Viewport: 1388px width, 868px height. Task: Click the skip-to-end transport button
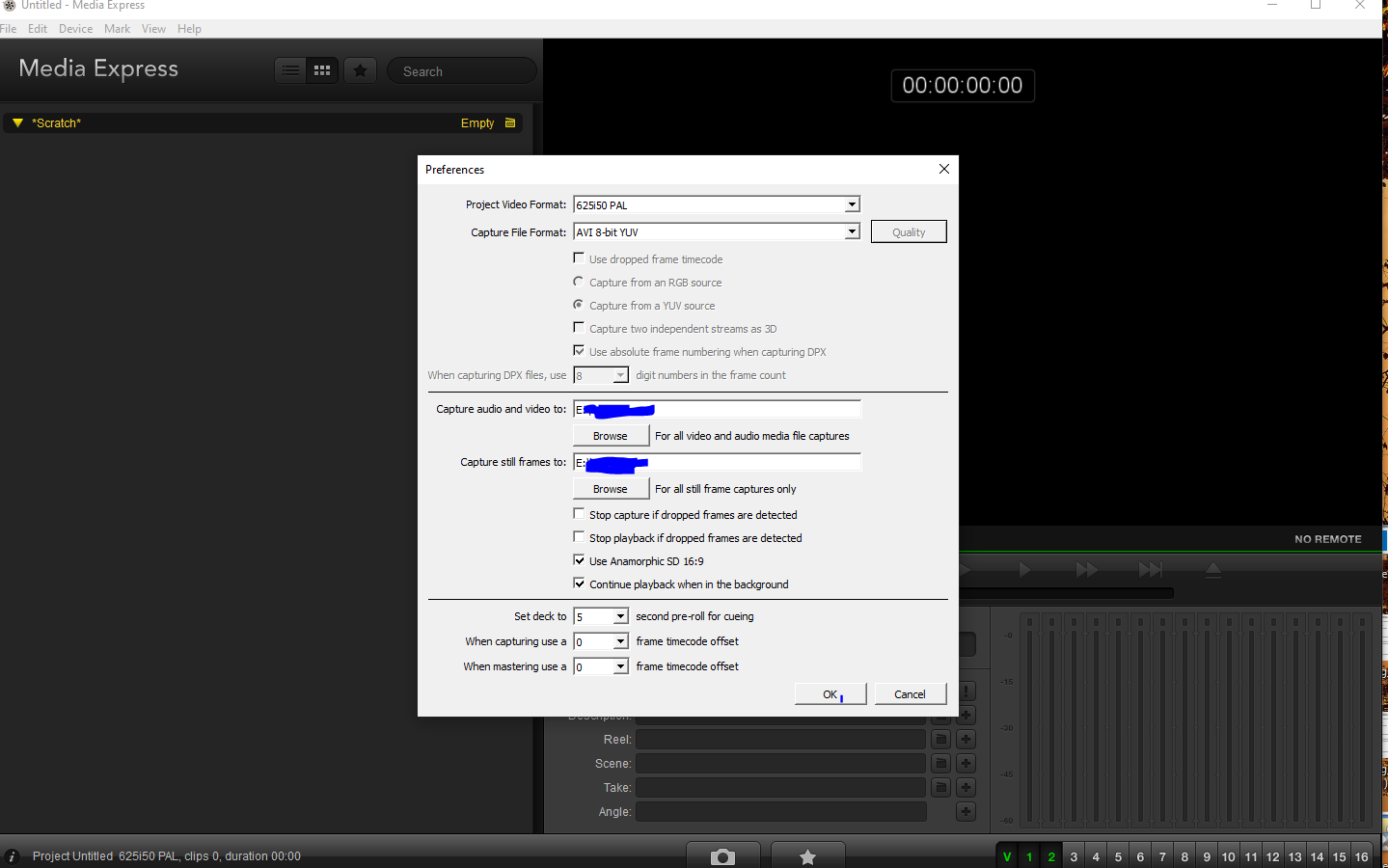click(x=1151, y=570)
